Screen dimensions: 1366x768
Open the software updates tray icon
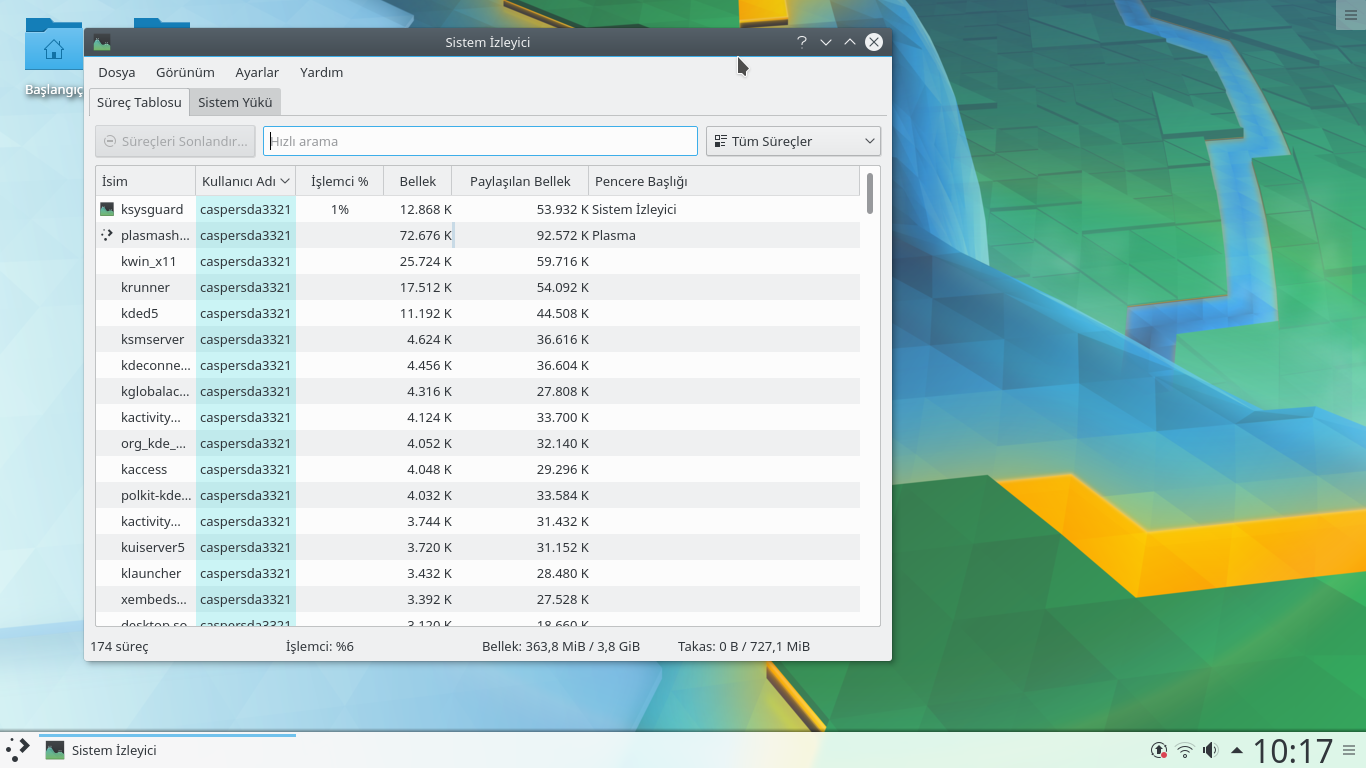click(x=1159, y=750)
